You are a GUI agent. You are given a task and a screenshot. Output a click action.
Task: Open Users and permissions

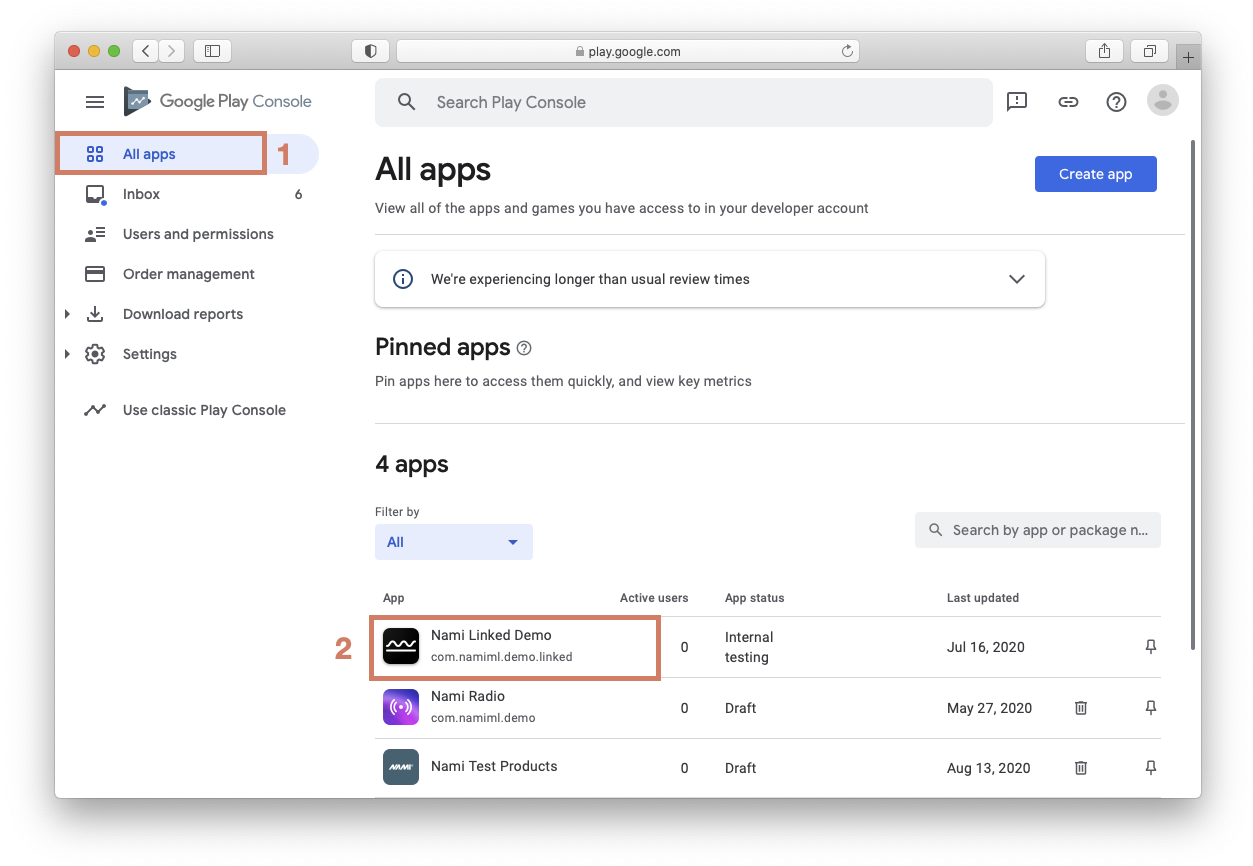(x=188, y=234)
